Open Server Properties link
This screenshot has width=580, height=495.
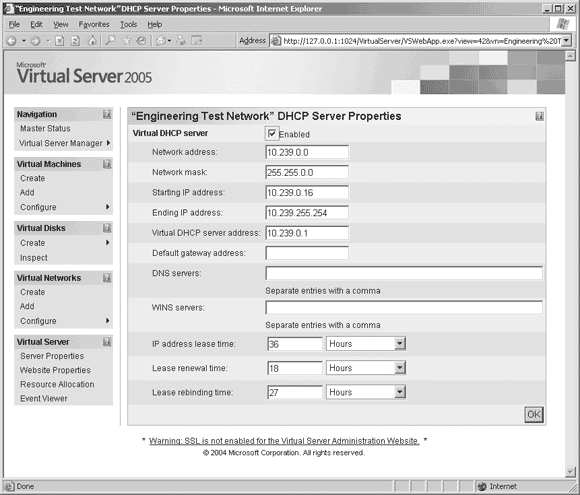pos(52,356)
